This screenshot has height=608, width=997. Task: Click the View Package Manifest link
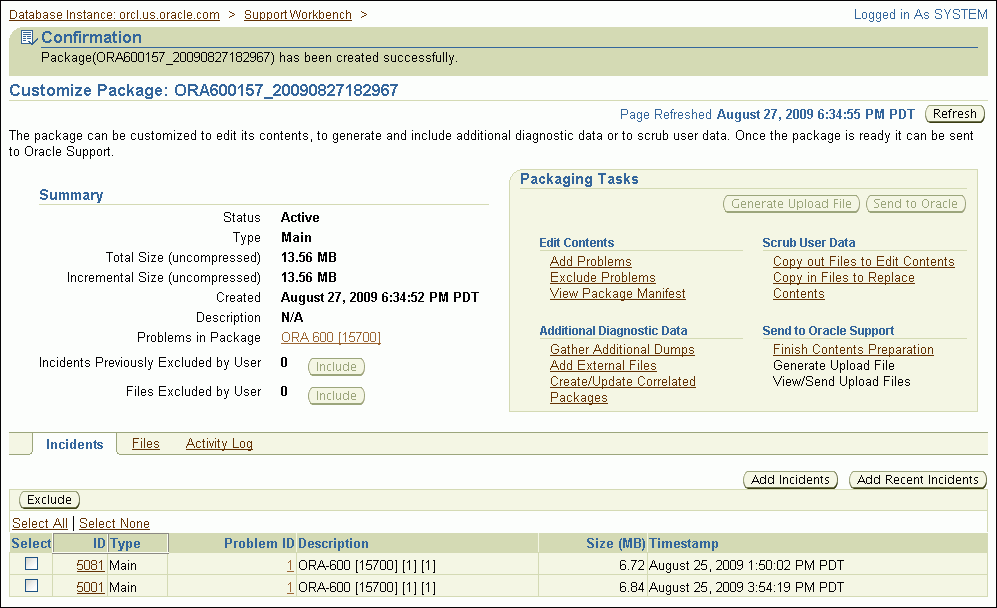pyautogui.click(x=617, y=294)
